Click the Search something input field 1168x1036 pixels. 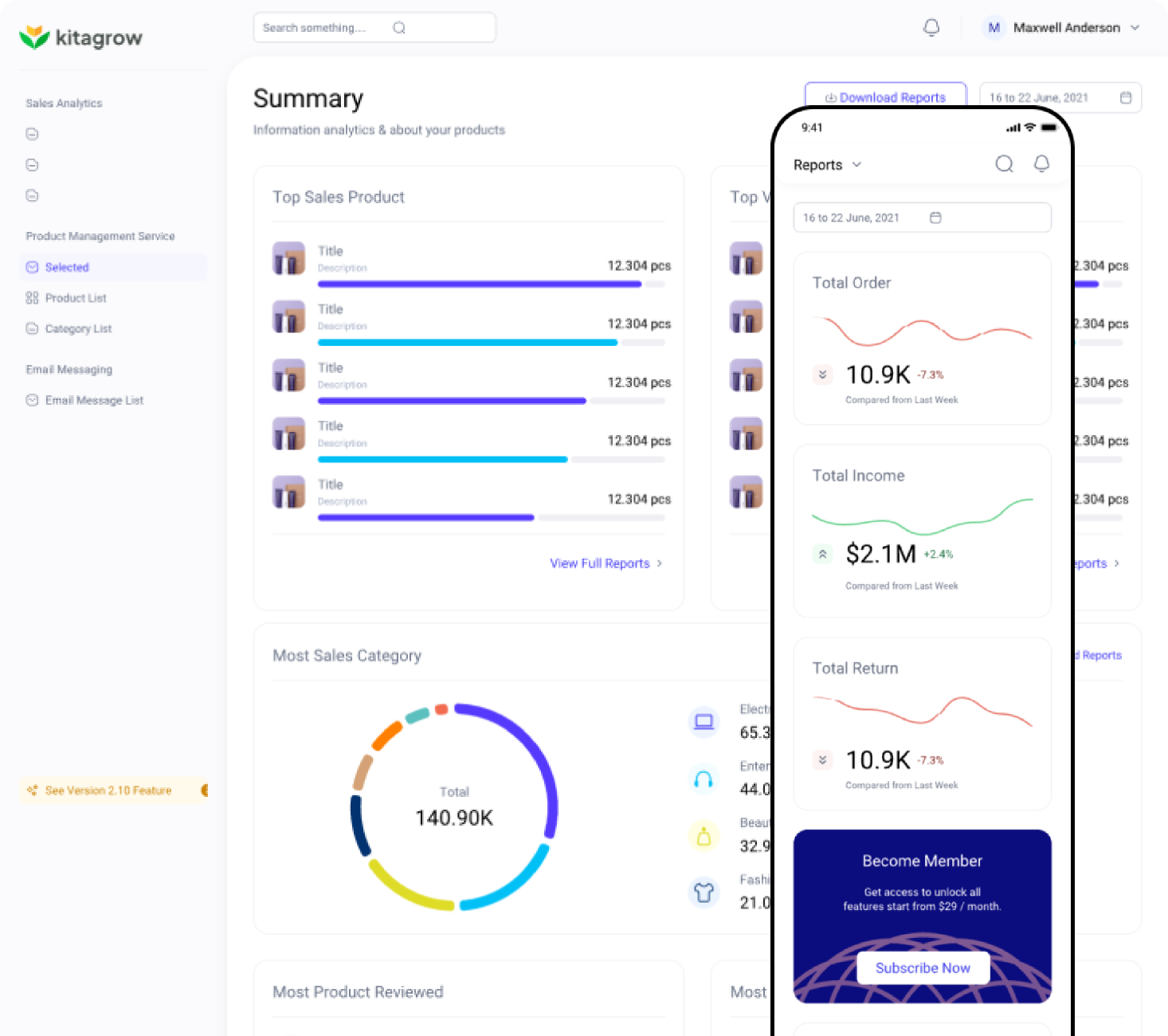coord(374,28)
